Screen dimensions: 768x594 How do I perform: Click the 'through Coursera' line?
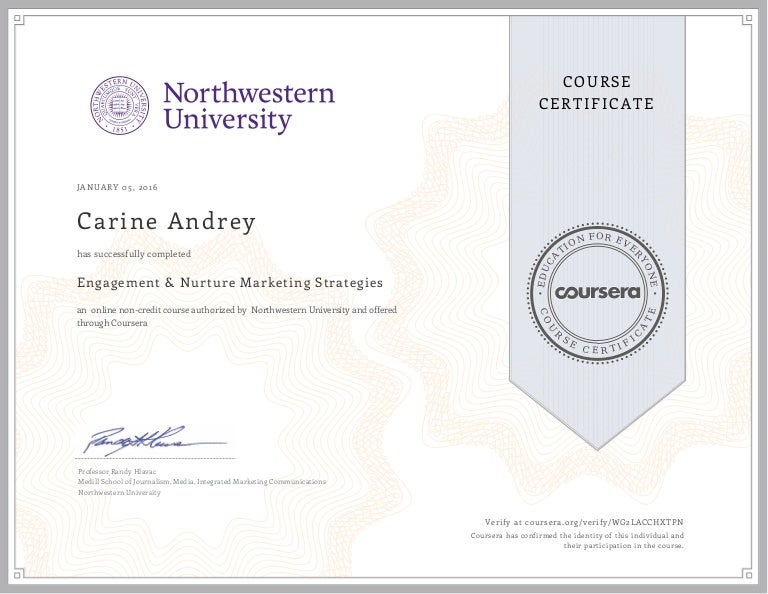click(112, 323)
